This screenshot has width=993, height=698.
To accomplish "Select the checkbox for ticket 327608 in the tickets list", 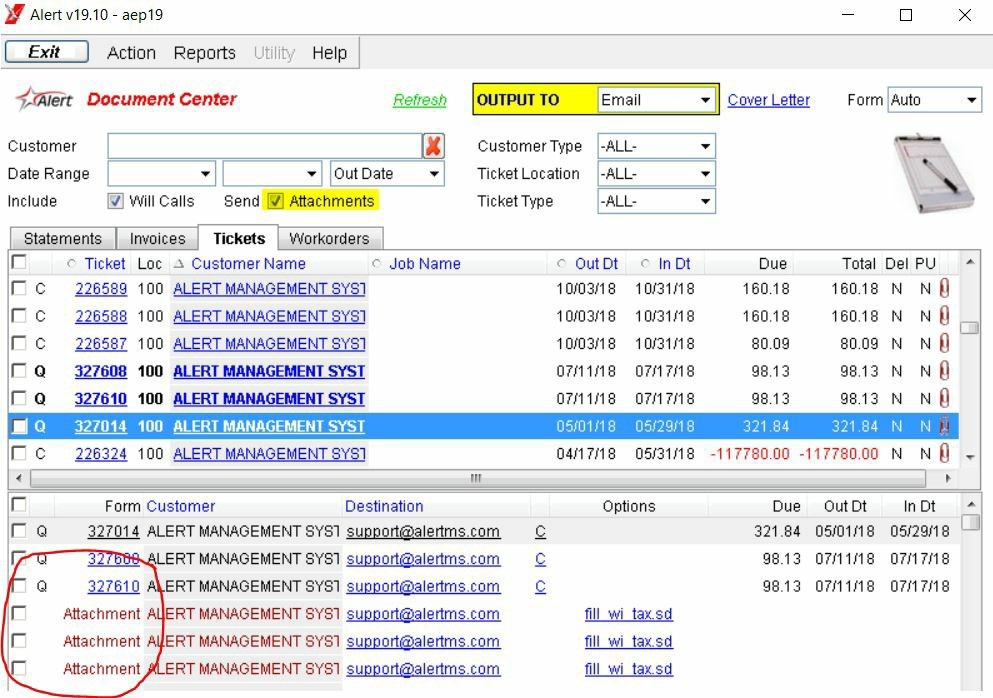I will [19, 371].
